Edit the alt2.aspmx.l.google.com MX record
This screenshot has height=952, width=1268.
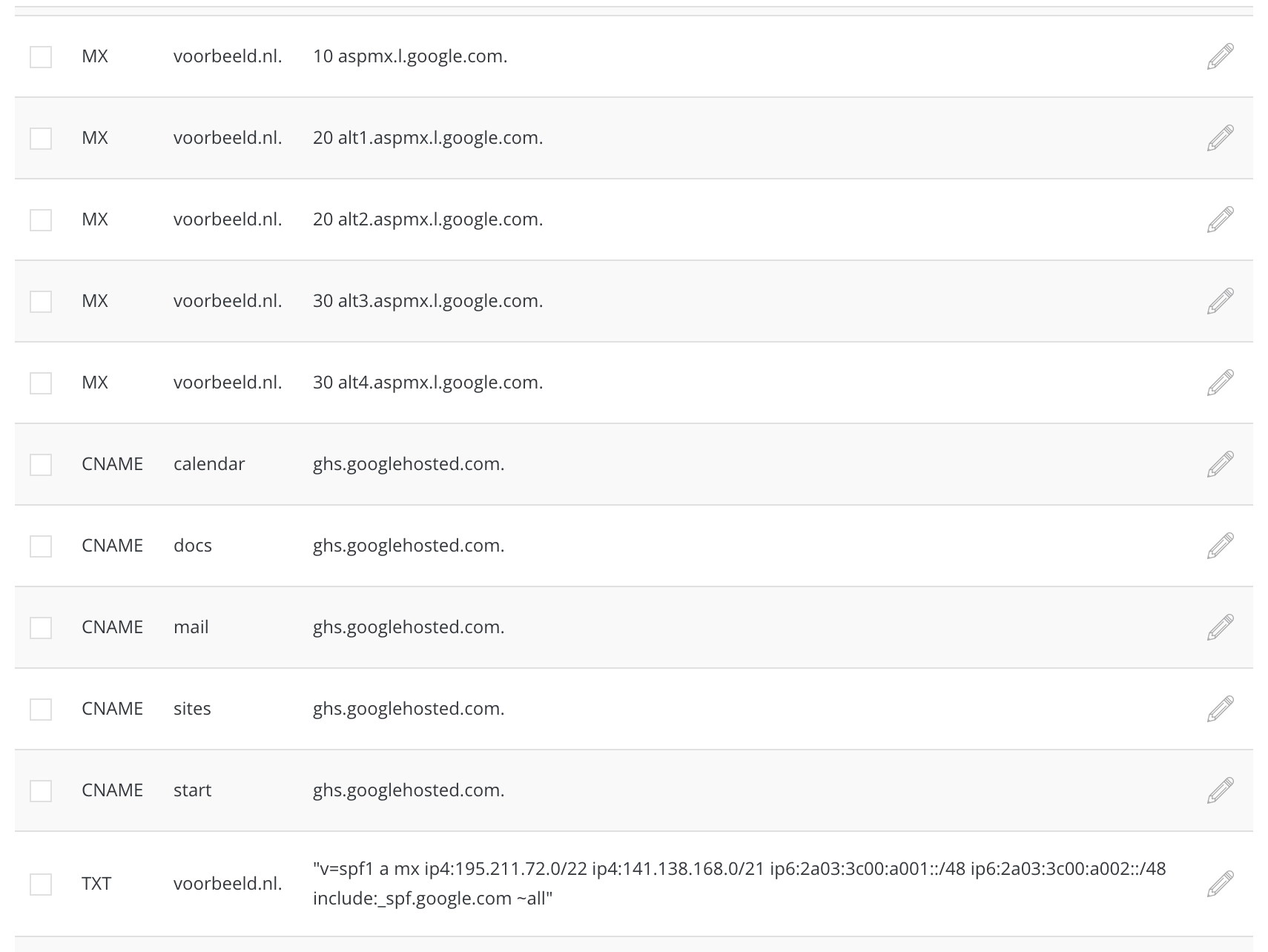click(x=1219, y=219)
